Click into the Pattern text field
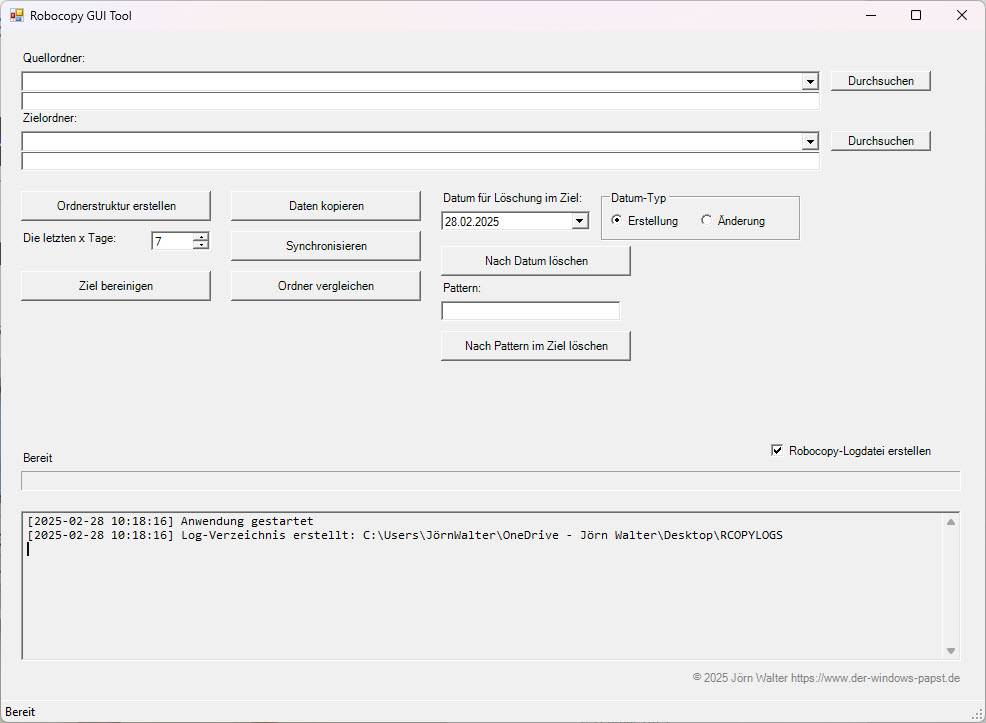This screenshot has height=723, width=986. point(530,311)
